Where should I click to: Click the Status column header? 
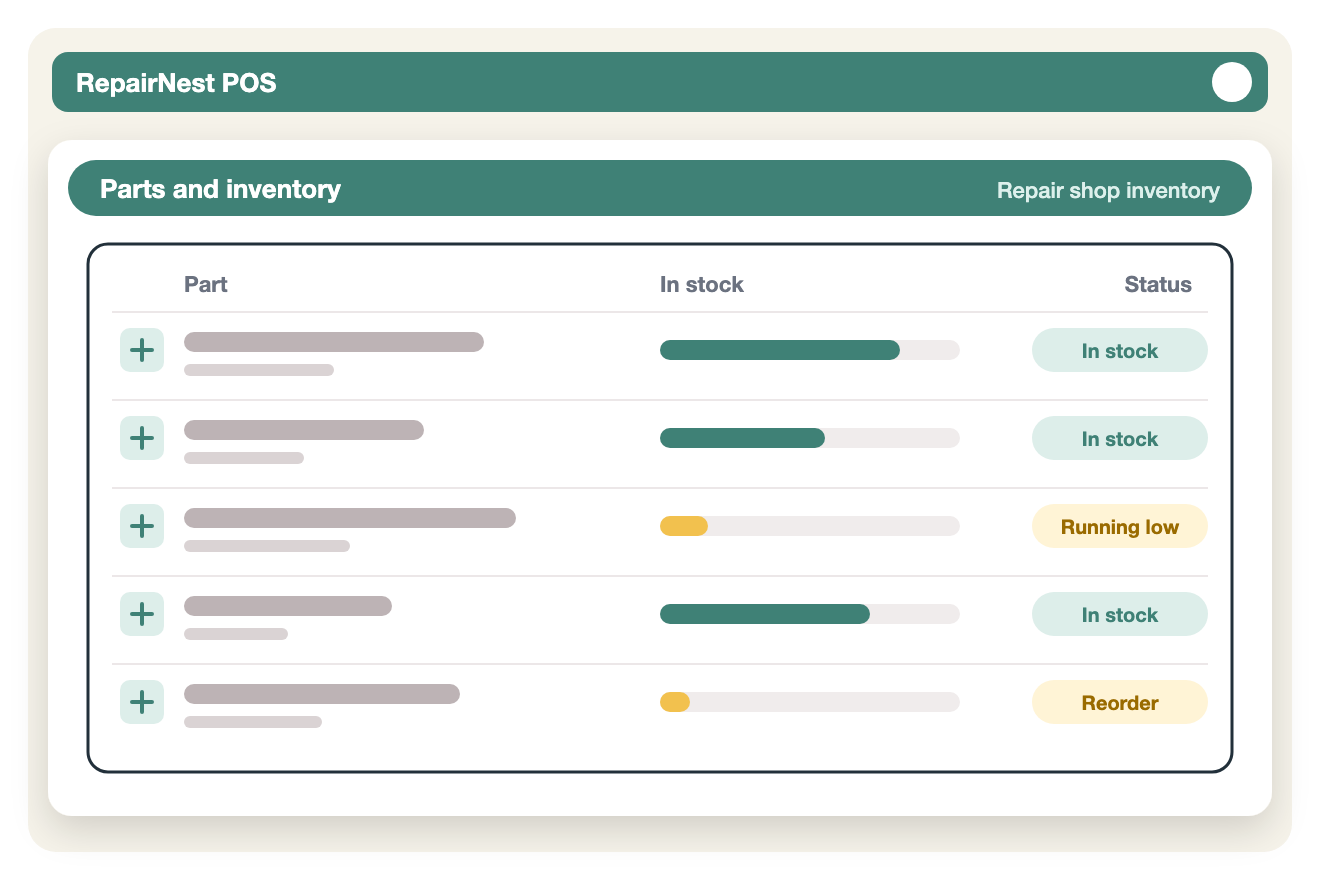[x=1158, y=284]
